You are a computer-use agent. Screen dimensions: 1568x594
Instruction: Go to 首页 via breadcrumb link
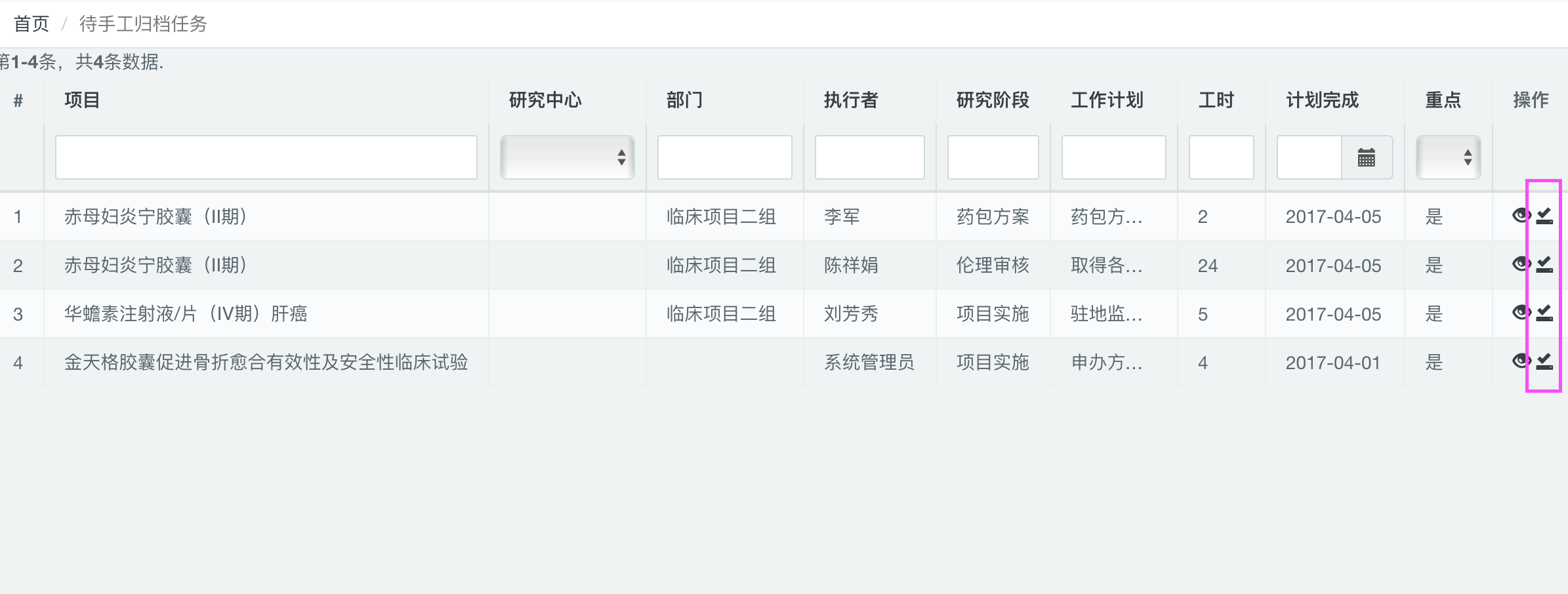(x=31, y=24)
